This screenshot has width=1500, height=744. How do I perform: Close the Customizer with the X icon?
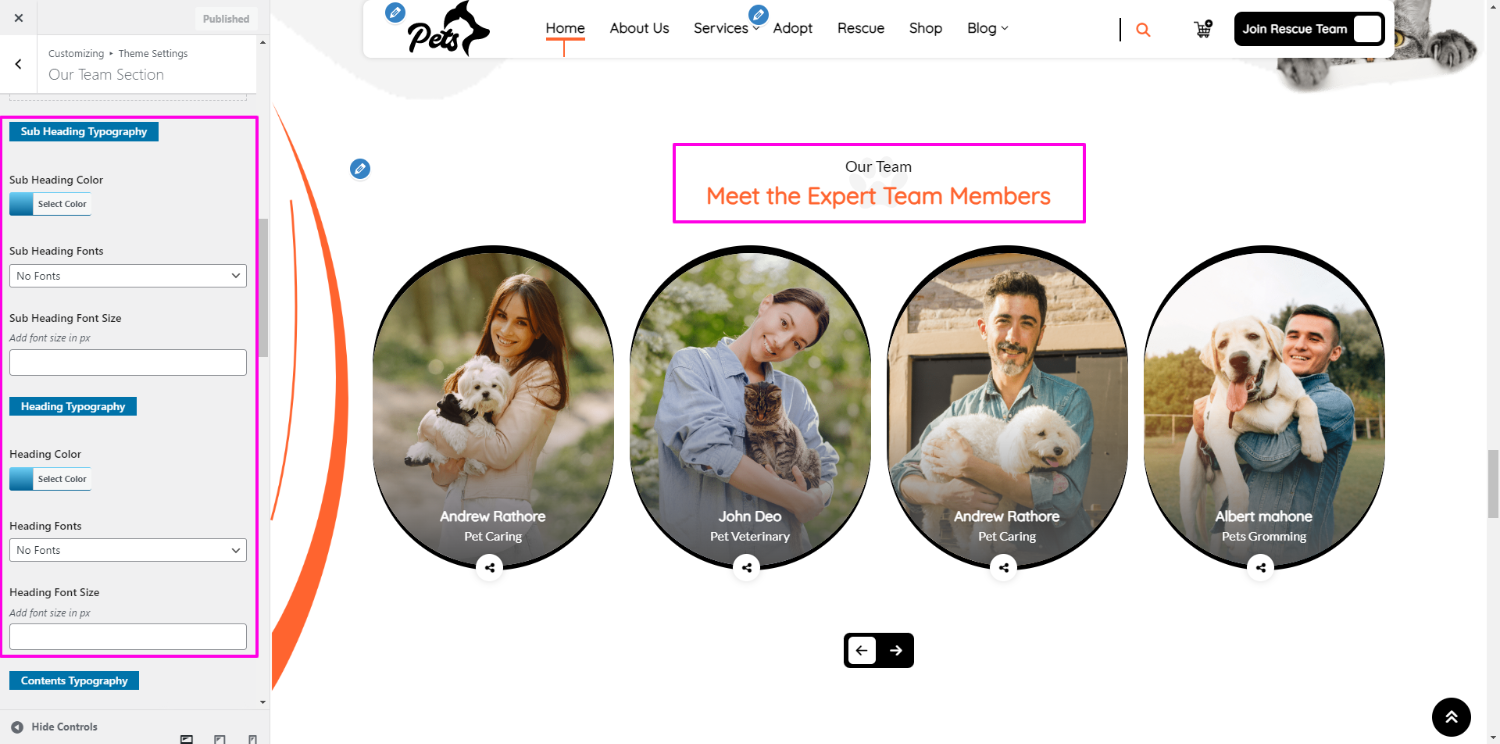(x=19, y=18)
